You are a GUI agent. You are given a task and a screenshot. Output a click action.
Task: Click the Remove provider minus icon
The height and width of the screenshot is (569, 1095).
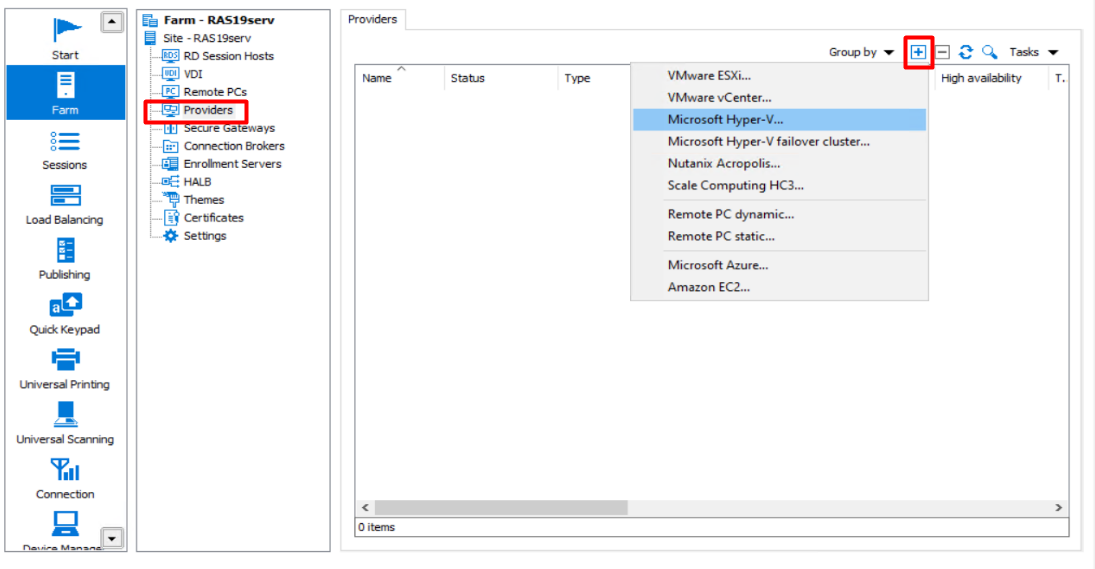click(942, 52)
